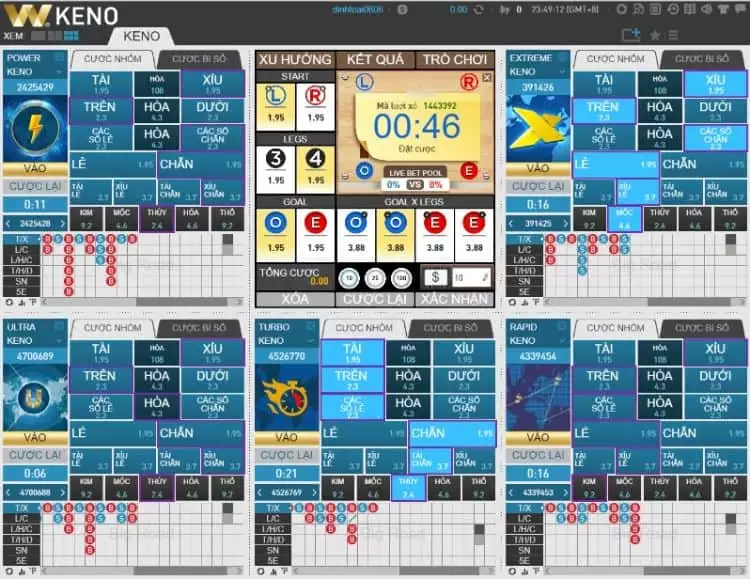
Task: Toggle the speaker sound icon in top bar
Action: [x=706, y=9]
